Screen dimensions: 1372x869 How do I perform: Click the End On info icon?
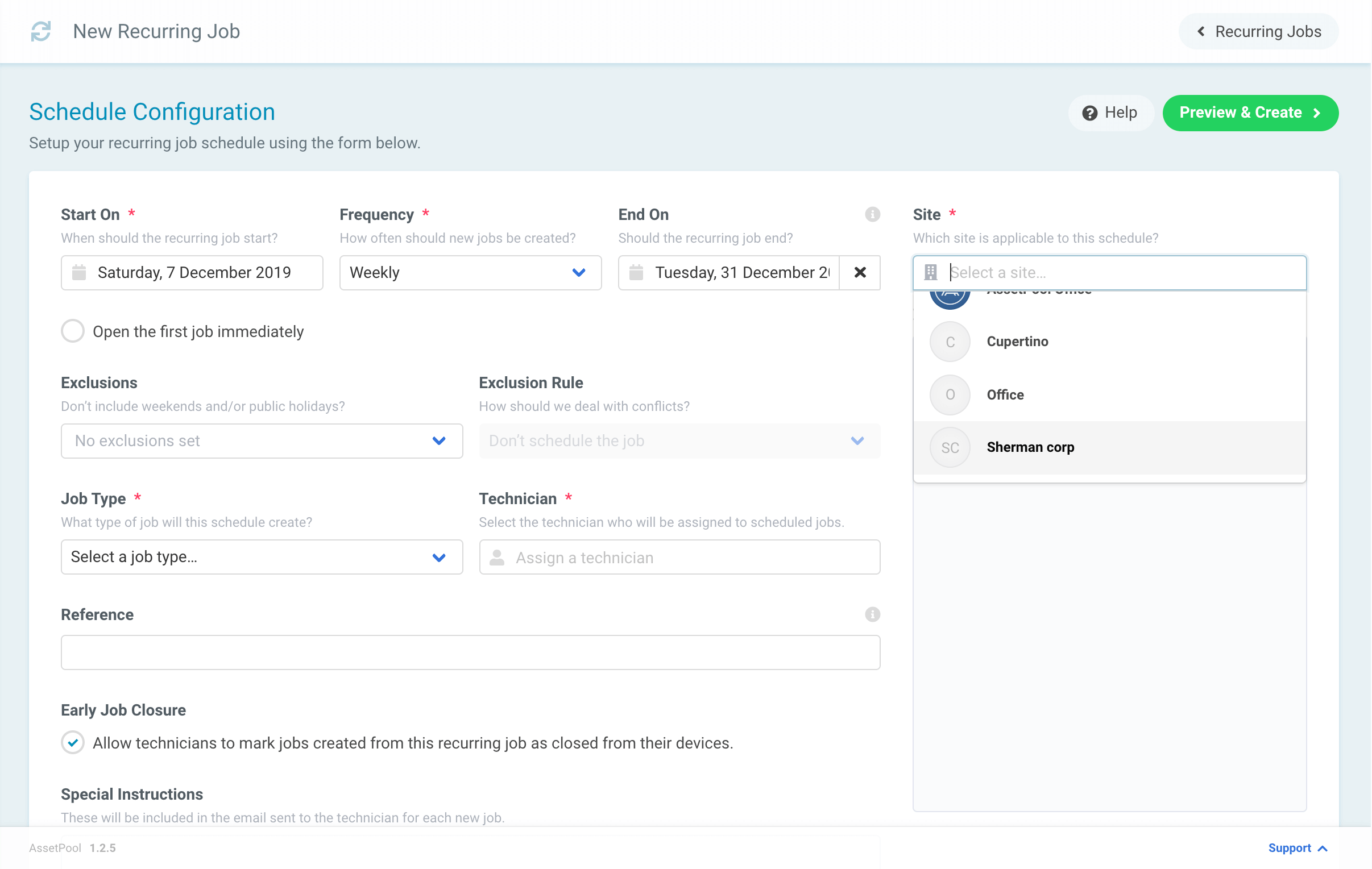pyautogui.click(x=872, y=214)
